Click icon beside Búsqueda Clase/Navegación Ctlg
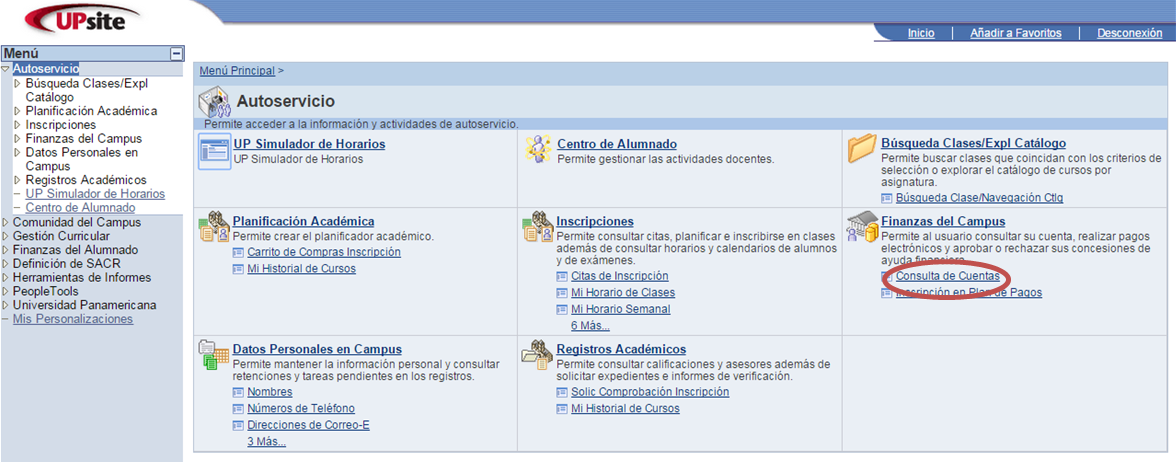Image resolution: width=1176 pixels, height=462 pixels. [887, 198]
